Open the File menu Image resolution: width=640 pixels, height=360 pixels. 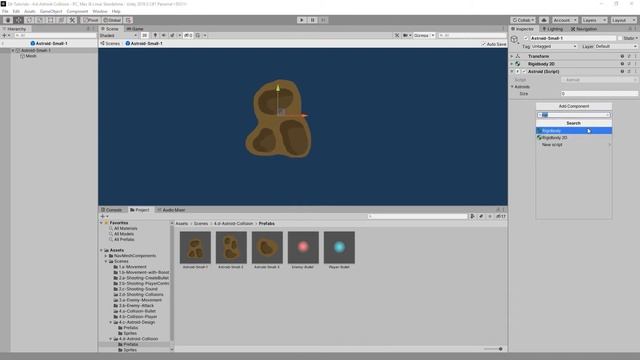coord(5,11)
